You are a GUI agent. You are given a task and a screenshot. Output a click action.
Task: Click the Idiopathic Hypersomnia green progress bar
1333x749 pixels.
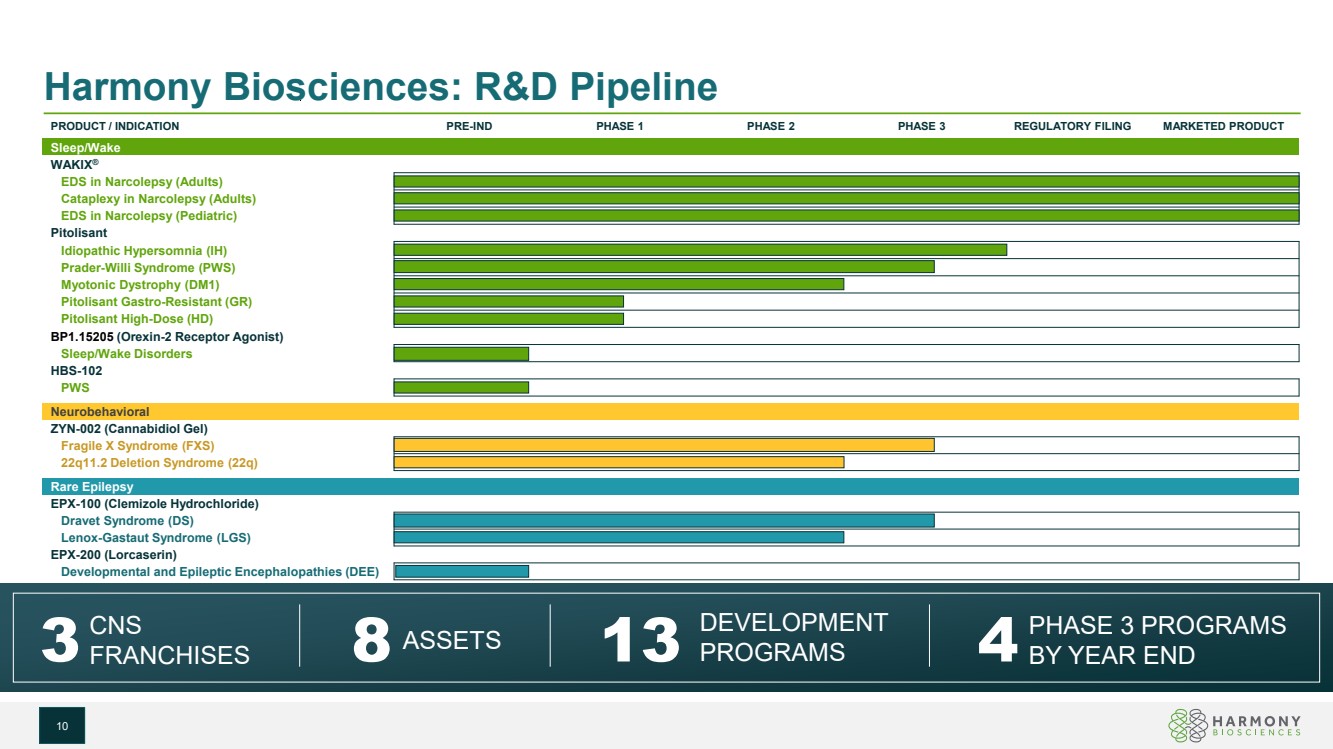[700, 250]
